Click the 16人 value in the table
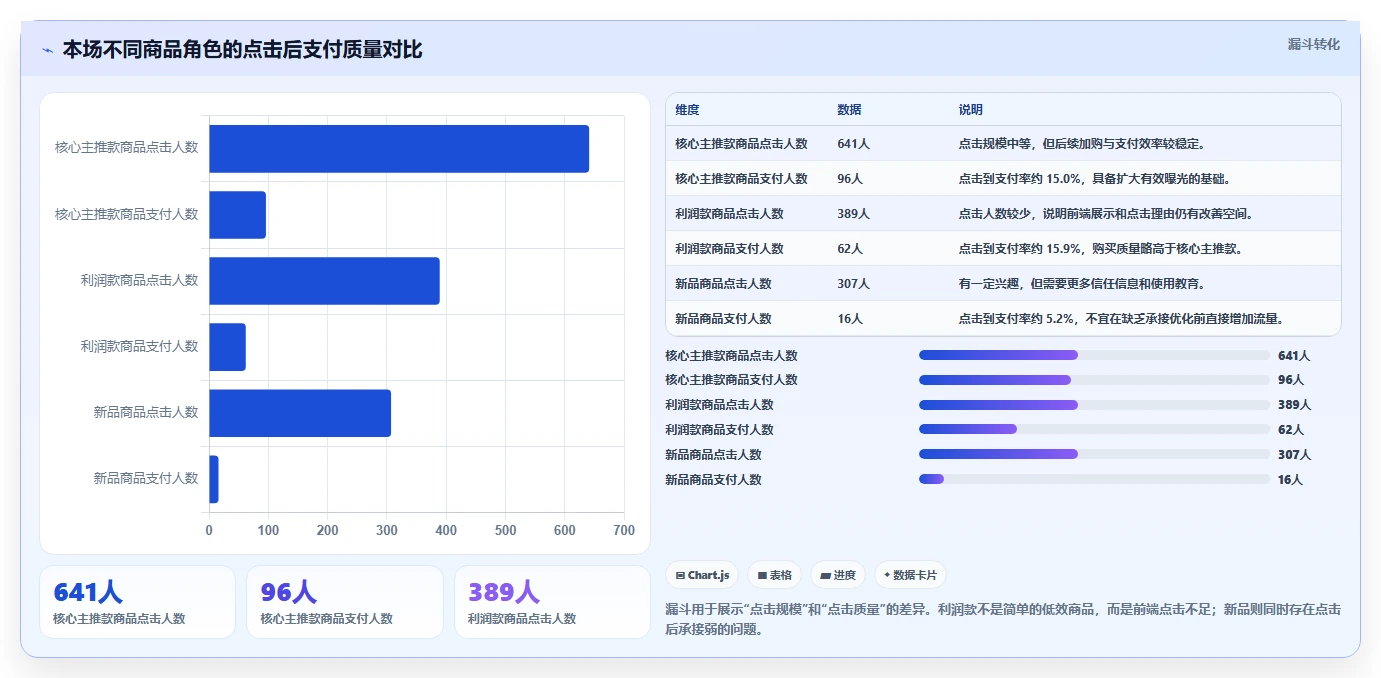1381x678 pixels. [x=850, y=319]
